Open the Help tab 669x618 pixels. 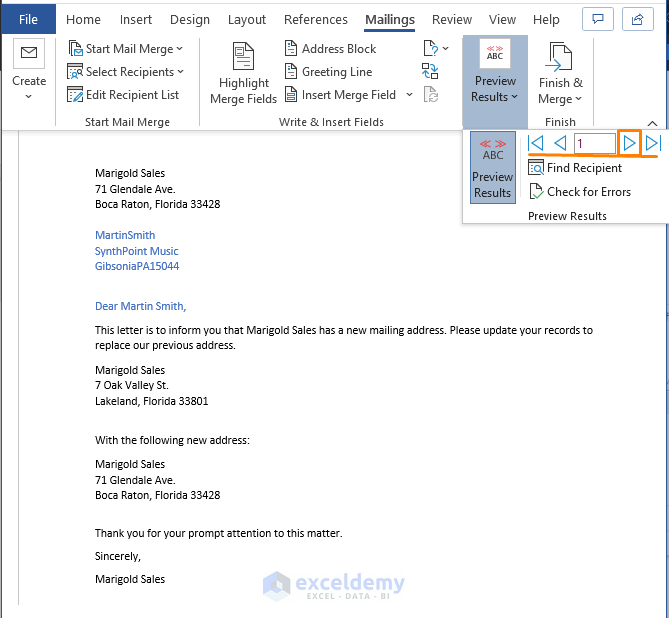546,20
